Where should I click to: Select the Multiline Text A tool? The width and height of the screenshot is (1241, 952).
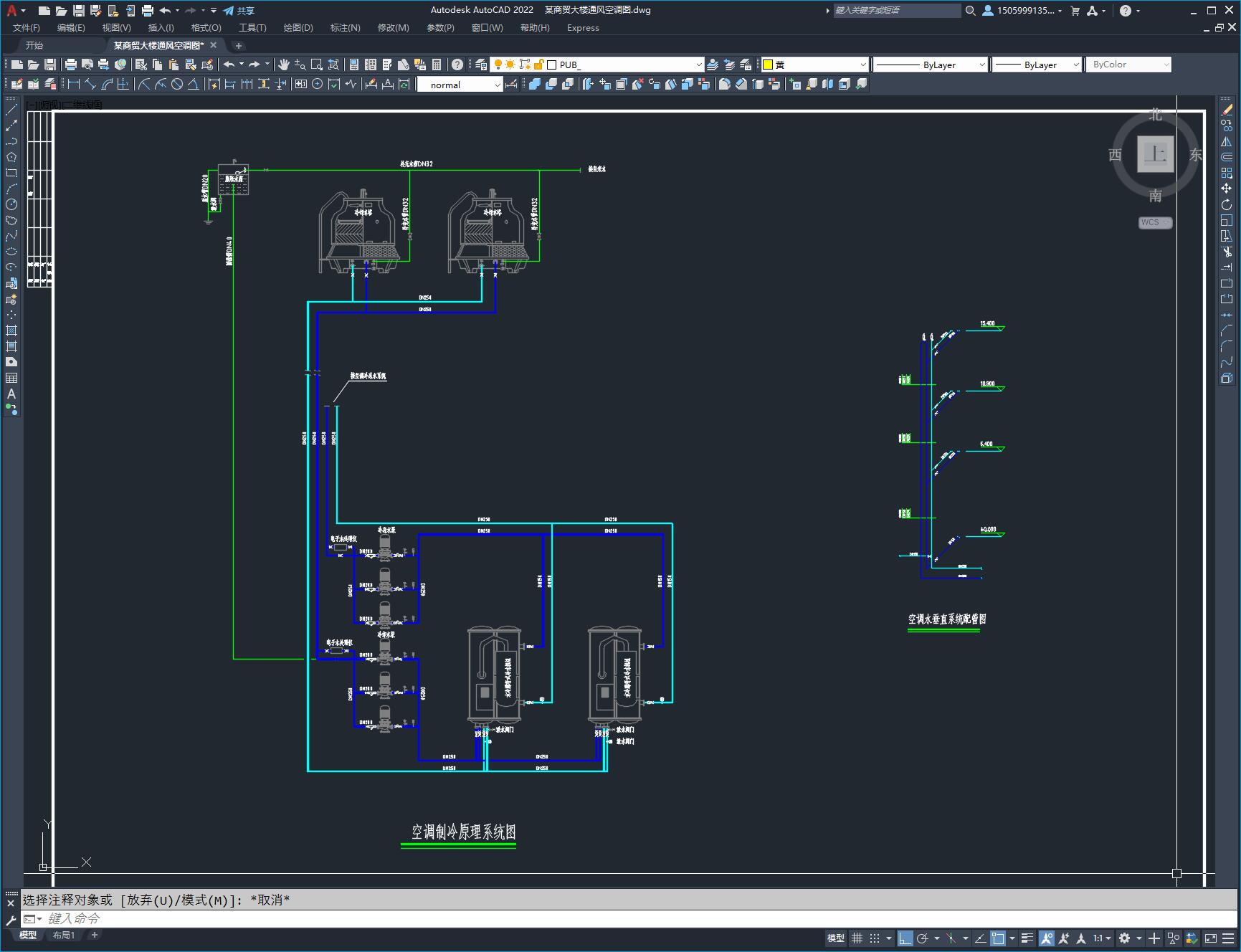11,394
